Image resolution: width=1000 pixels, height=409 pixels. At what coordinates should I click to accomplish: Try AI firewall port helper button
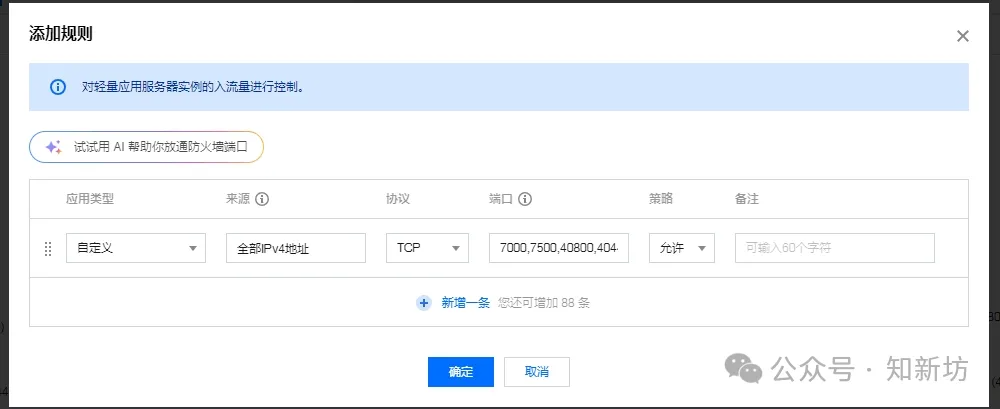[147, 147]
